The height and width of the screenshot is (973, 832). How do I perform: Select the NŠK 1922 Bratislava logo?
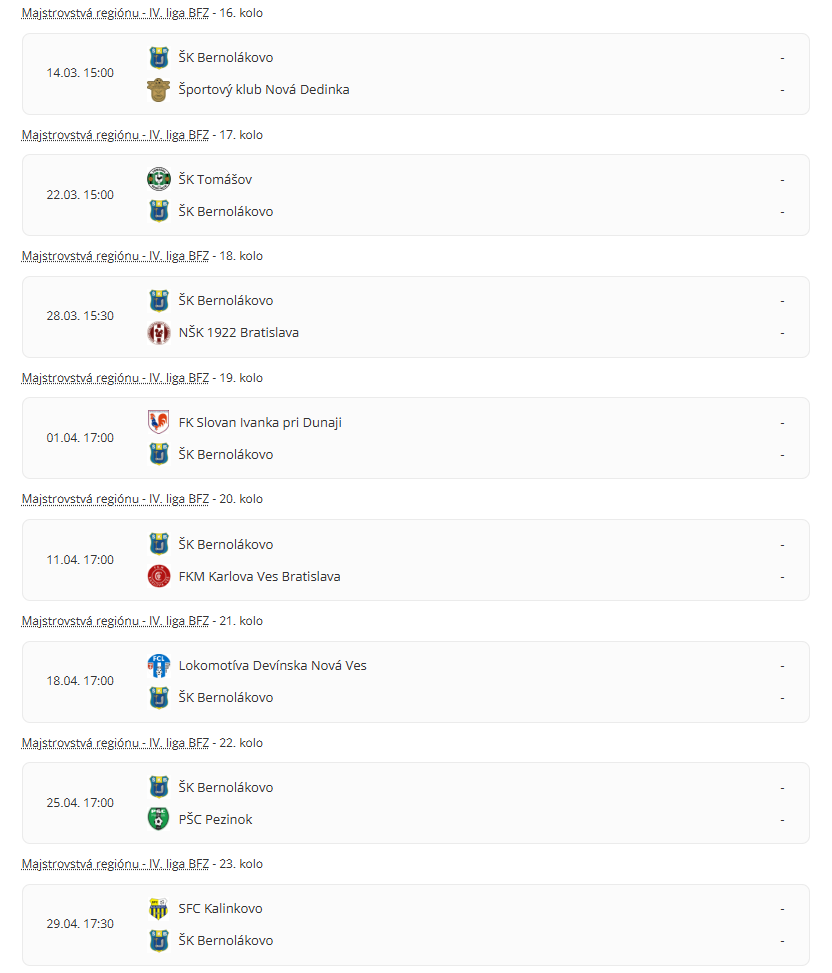[159, 333]
